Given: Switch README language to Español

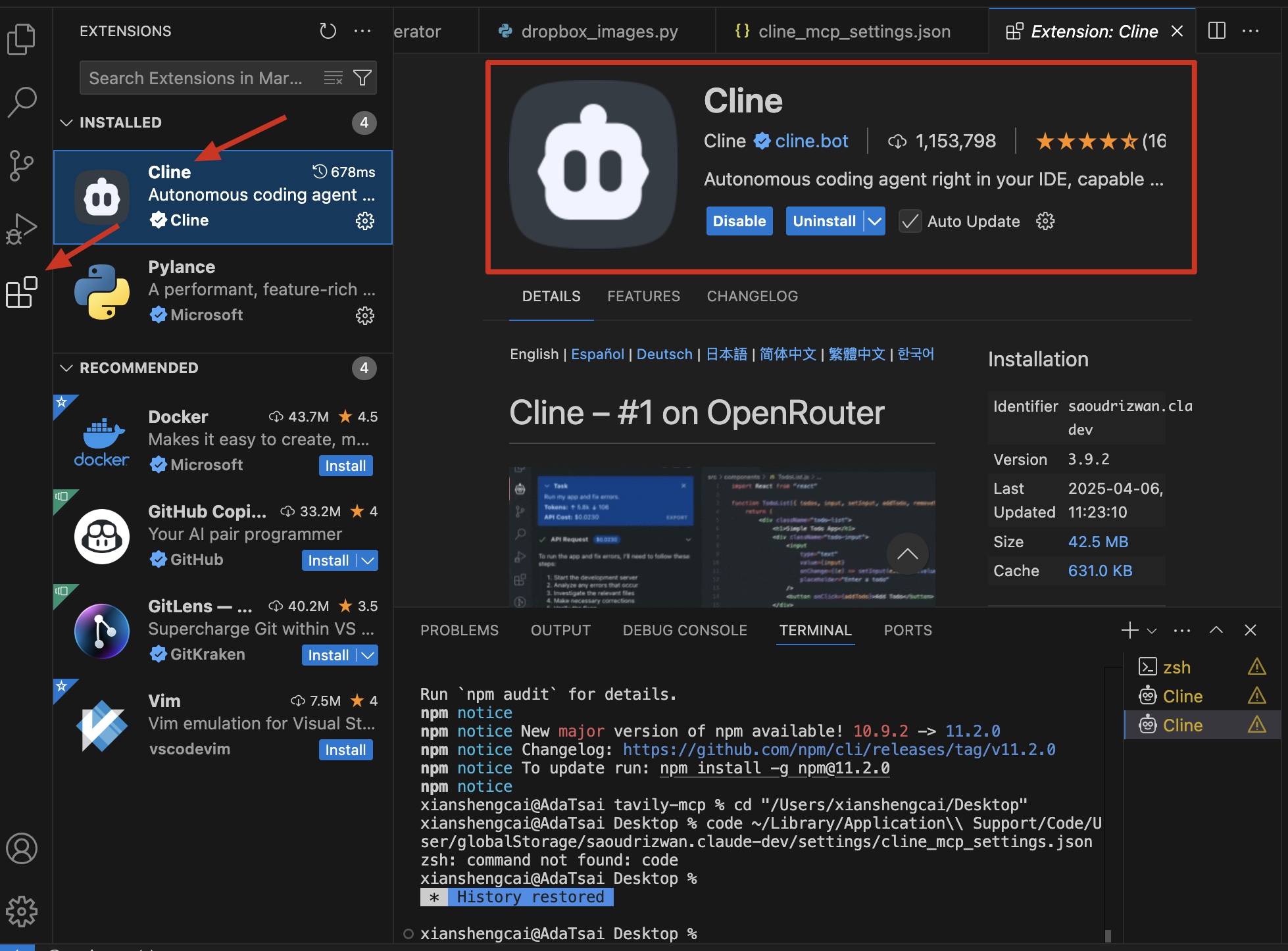Looking at the screenshot, I should click(x=597, y=354).
